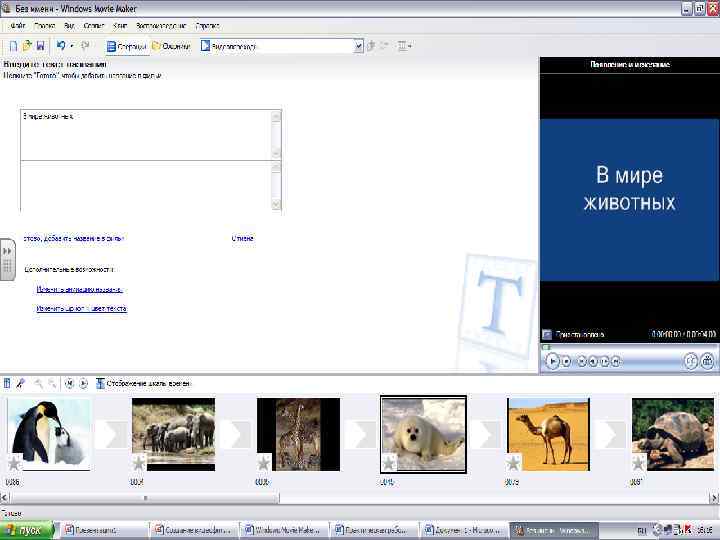The width and height of the screenshot is (720, 540).
Task: Click the Up One Level icon
Action: [371, 45]
